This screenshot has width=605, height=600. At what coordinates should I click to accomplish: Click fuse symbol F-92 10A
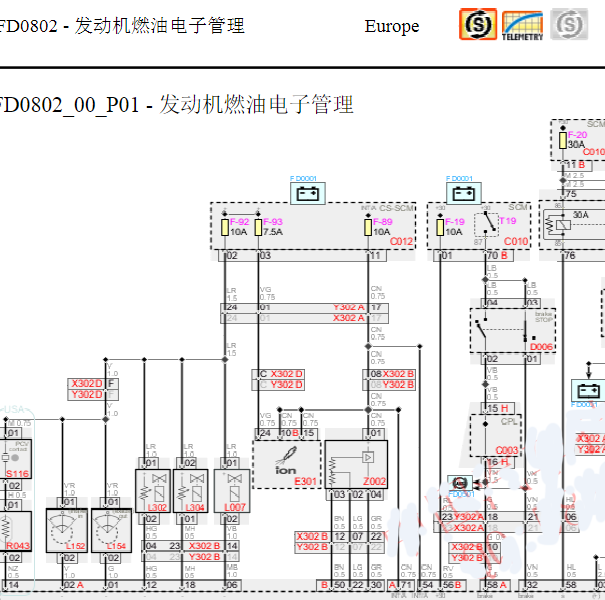(x=225, y=227)
